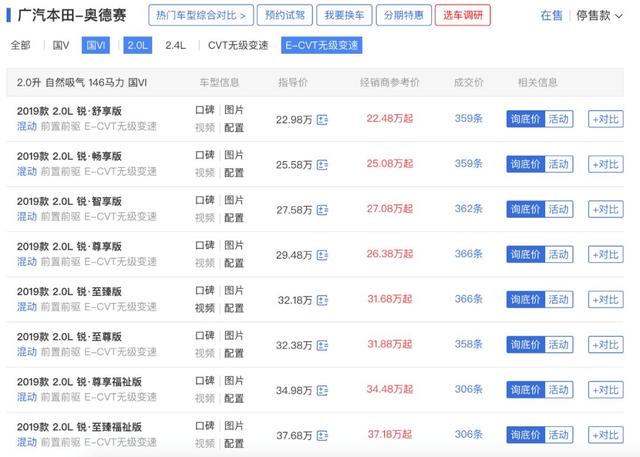The image size is (640, 457).
Task: Click 询底价 for 锐·舒享版
Action: pos(526,119)
